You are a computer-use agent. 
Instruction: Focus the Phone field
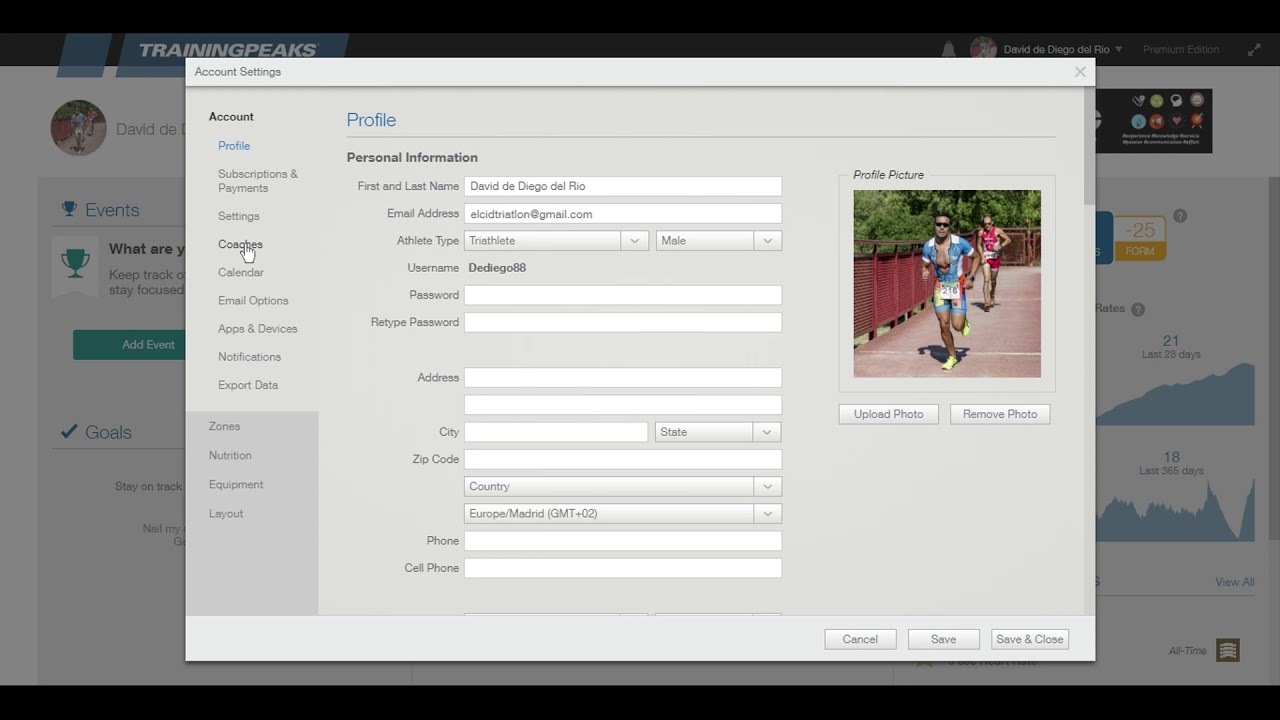click(623, 541)
